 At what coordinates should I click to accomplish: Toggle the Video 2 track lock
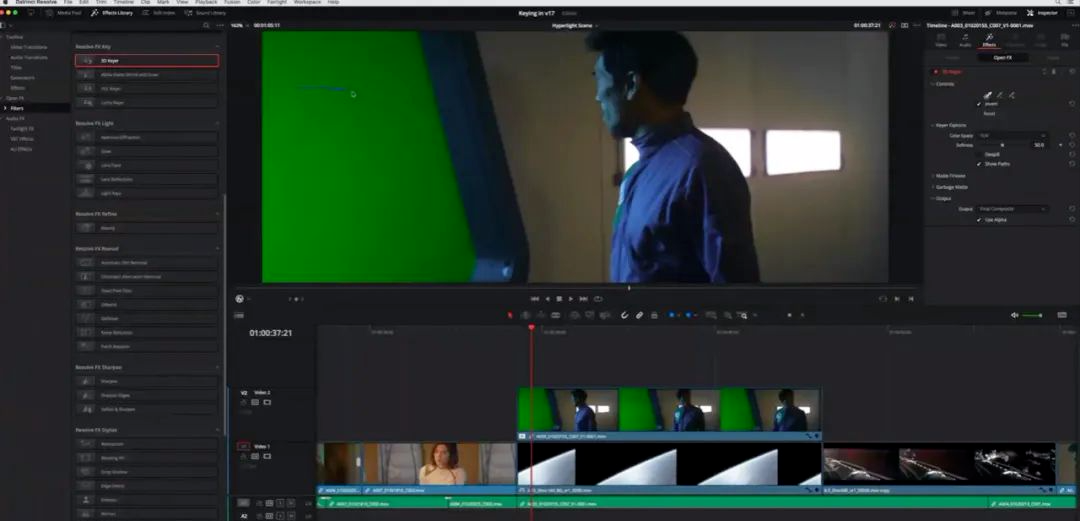point(243,402)
